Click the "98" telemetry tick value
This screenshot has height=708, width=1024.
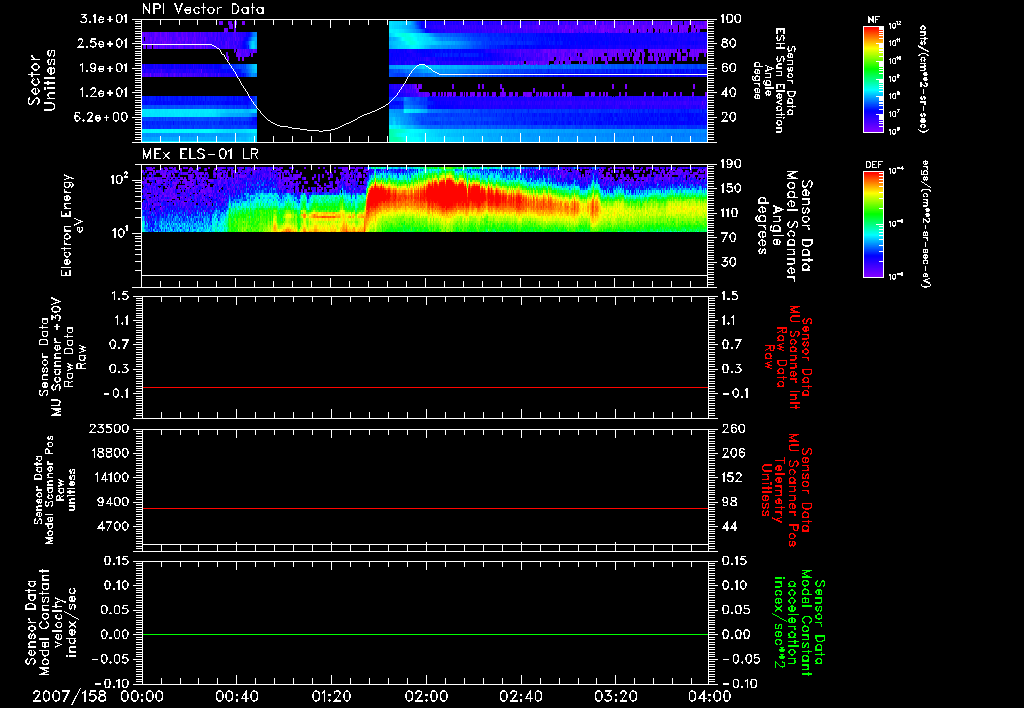tap(729, 502)
